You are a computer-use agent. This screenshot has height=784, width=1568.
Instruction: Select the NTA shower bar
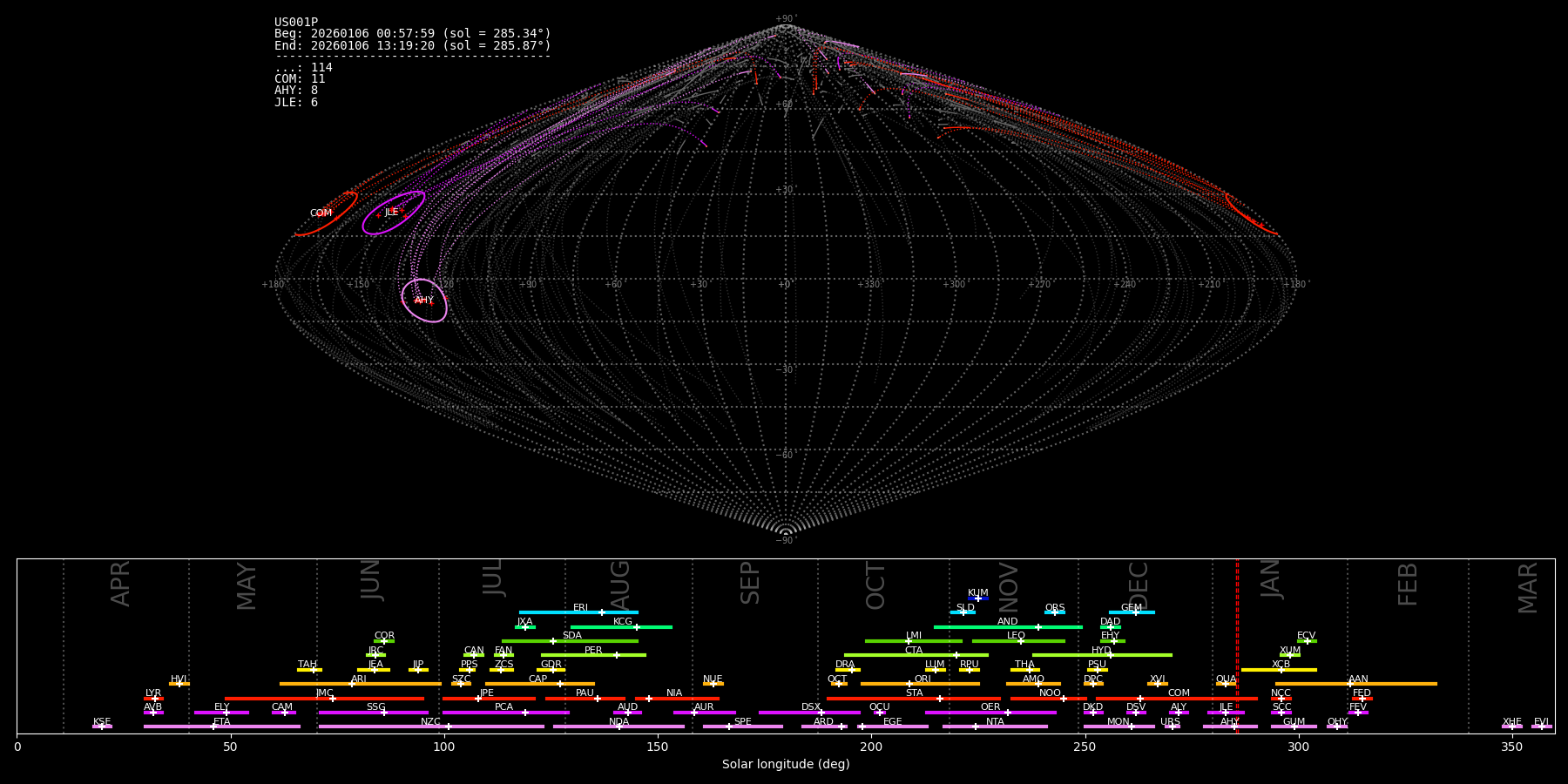tap(995, 727)
